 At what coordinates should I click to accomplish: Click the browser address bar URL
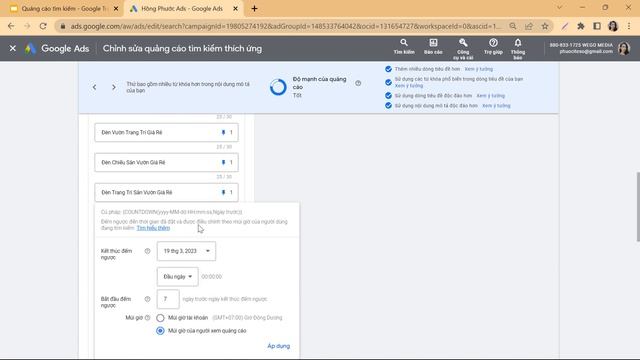point(285,26)
